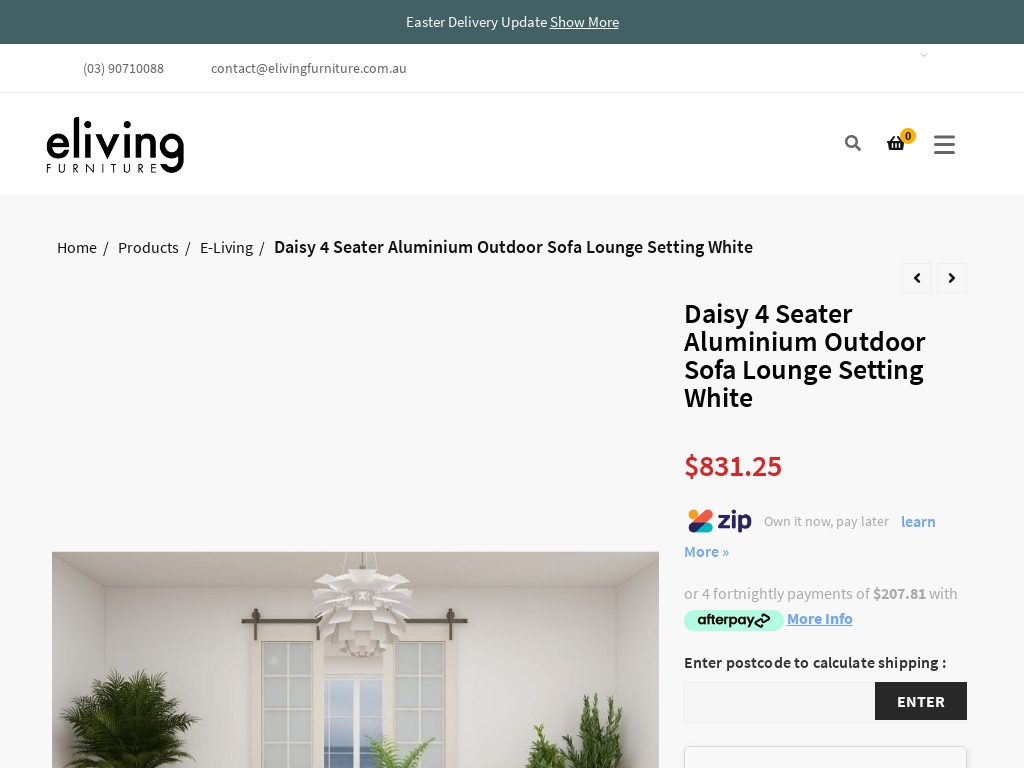
Task: Click the contact email address
Action: (308, 69)
